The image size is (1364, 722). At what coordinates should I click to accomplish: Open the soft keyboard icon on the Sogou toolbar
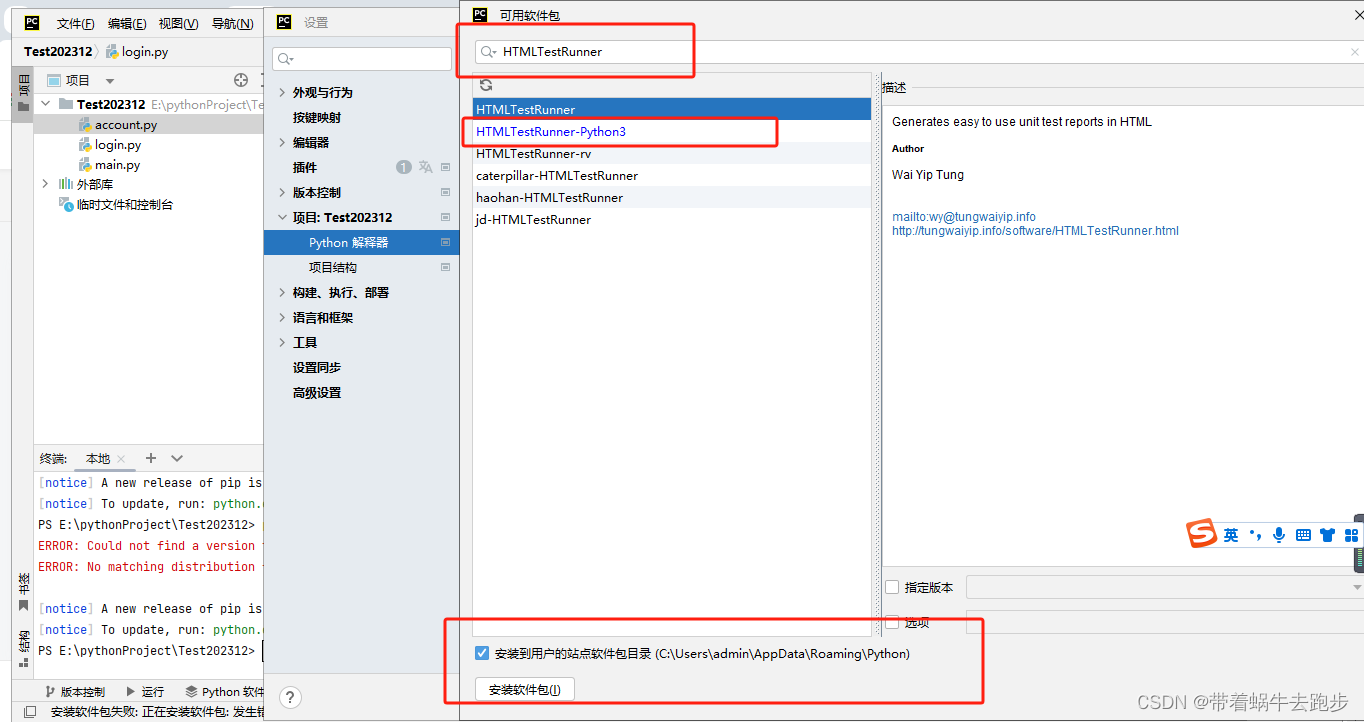click(x=1303, y=535)
